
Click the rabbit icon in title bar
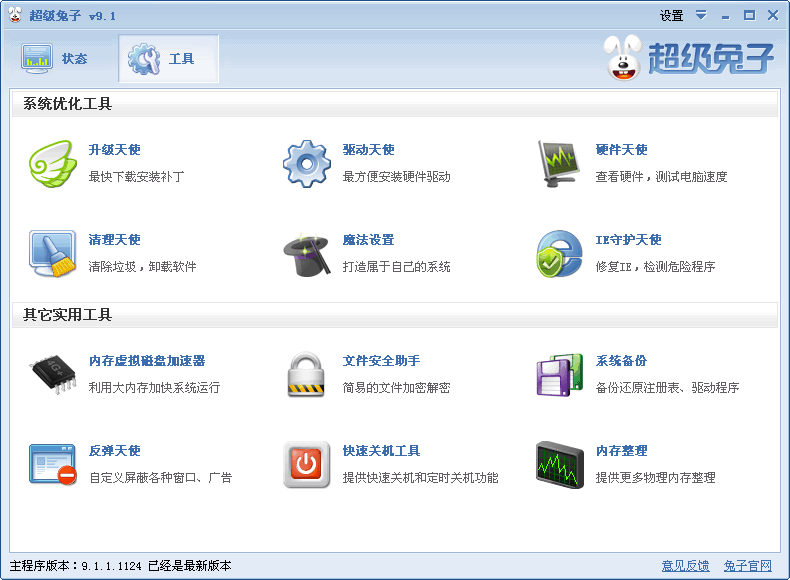click(16, 15)
